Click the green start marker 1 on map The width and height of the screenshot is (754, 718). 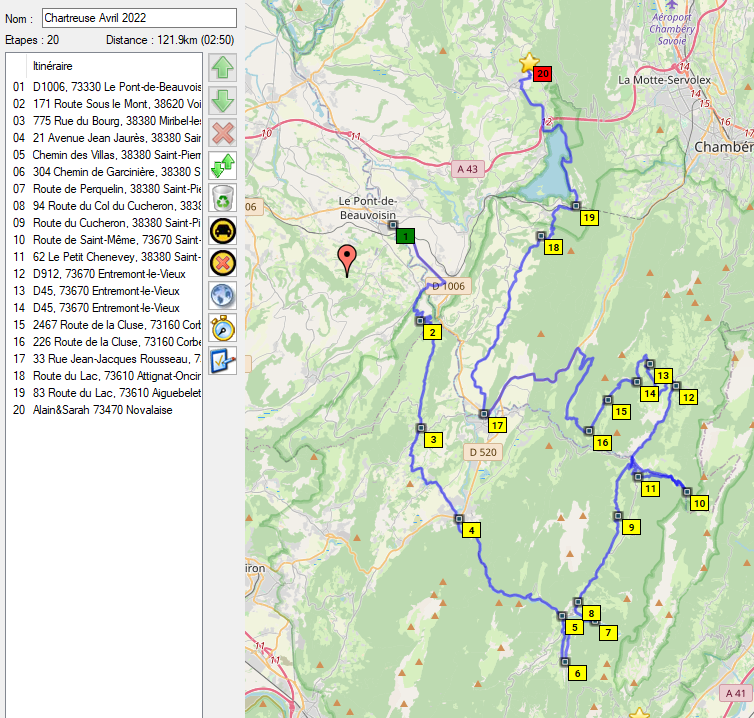(405, 236)
